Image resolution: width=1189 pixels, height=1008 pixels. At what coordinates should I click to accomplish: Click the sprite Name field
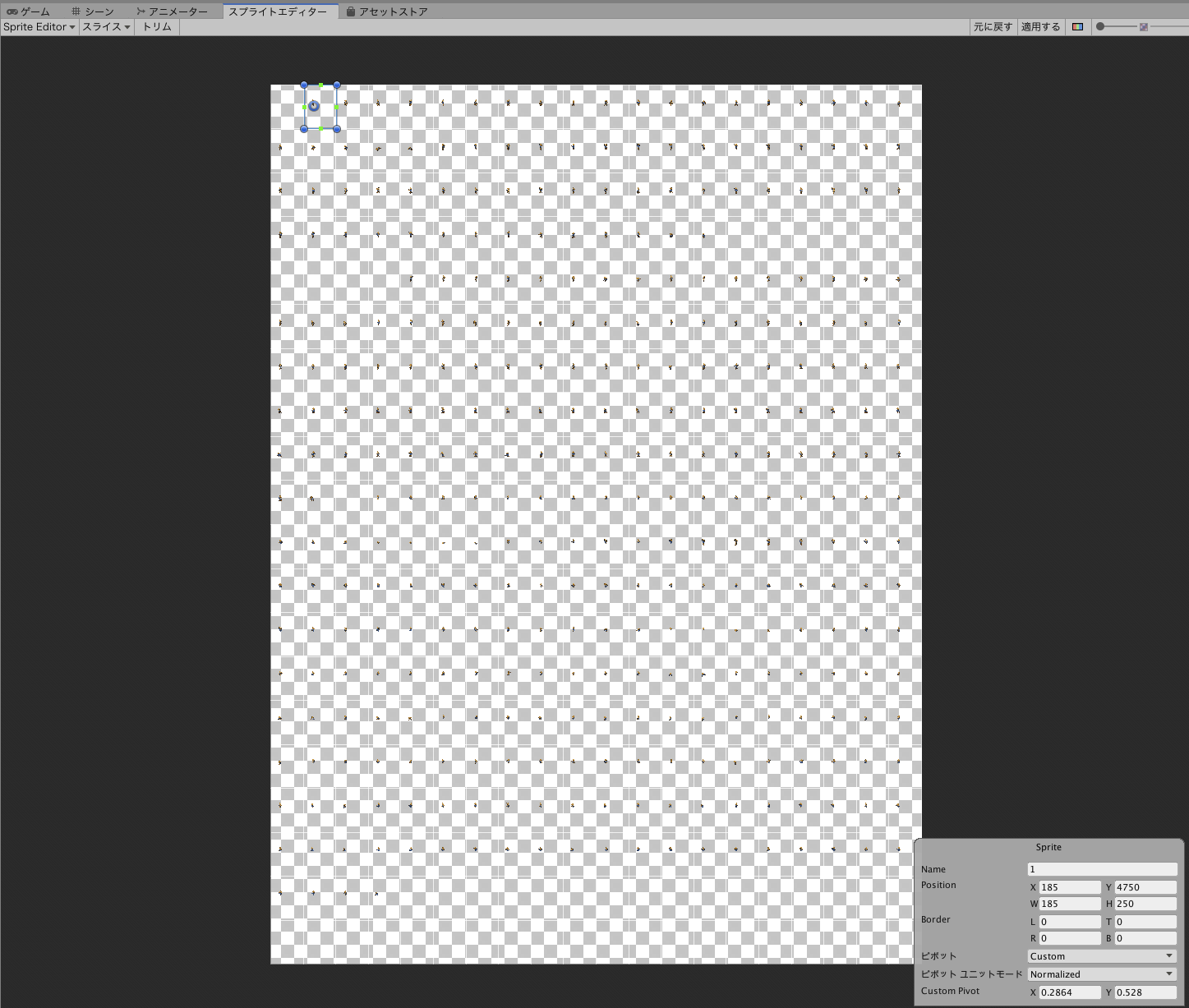(1102, 869)
